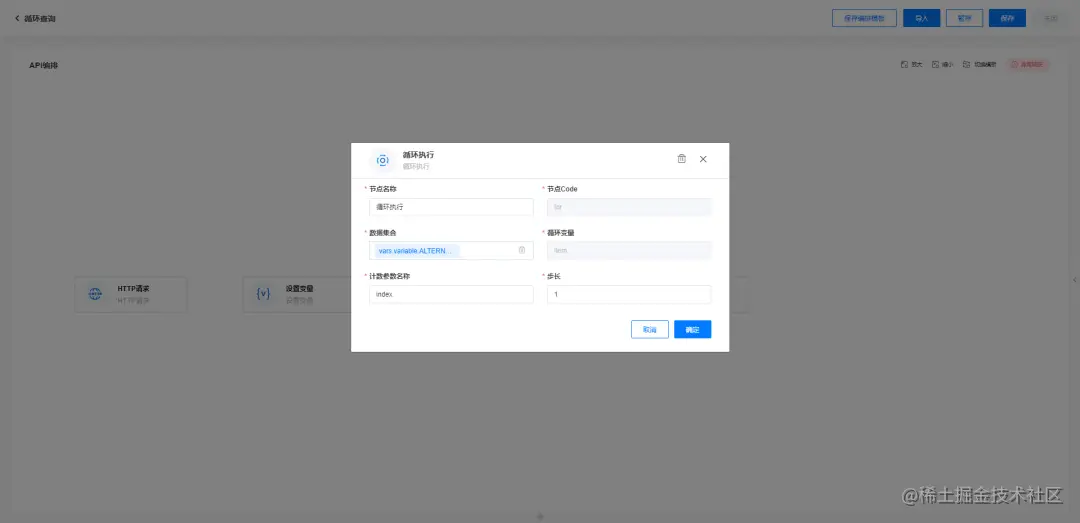The width and height of the screenshot is (1080, 523).
Task: Focus the 计数参数名称 index input
Action: (x=451, y=294)
